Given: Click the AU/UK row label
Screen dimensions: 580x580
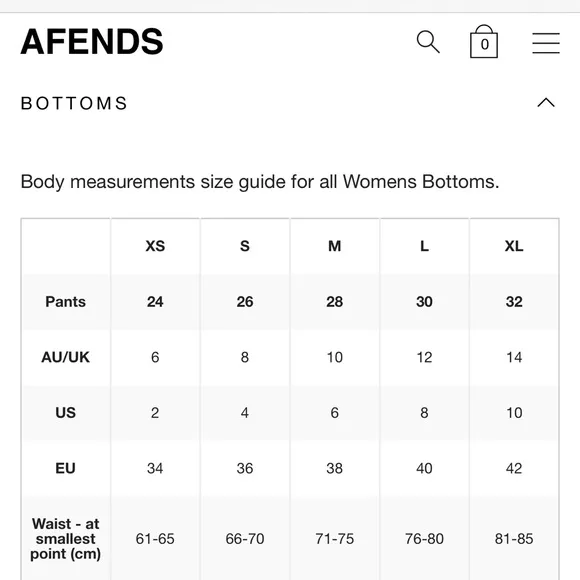Looking at the screenshot, I should pos(65,357).
